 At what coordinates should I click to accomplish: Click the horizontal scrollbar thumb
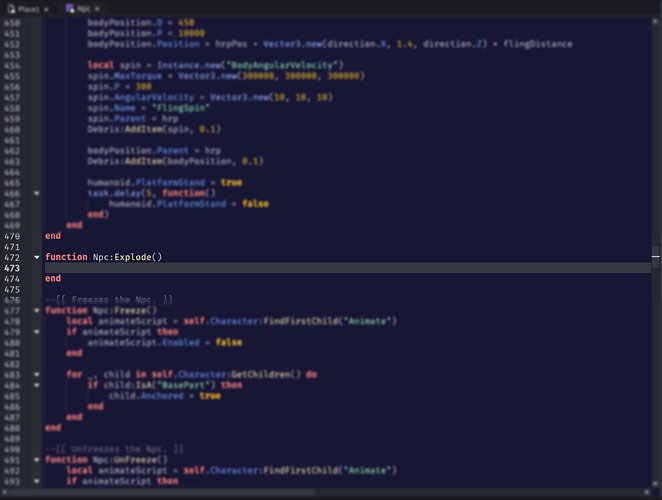[160, 492]
